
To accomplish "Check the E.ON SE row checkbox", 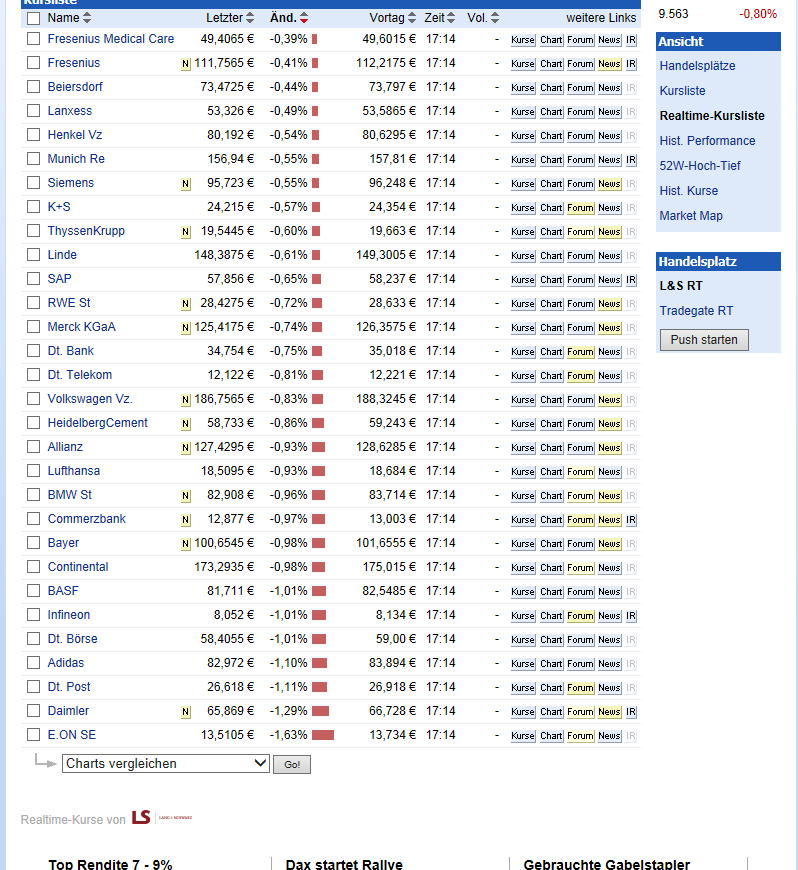I will 34,735.
